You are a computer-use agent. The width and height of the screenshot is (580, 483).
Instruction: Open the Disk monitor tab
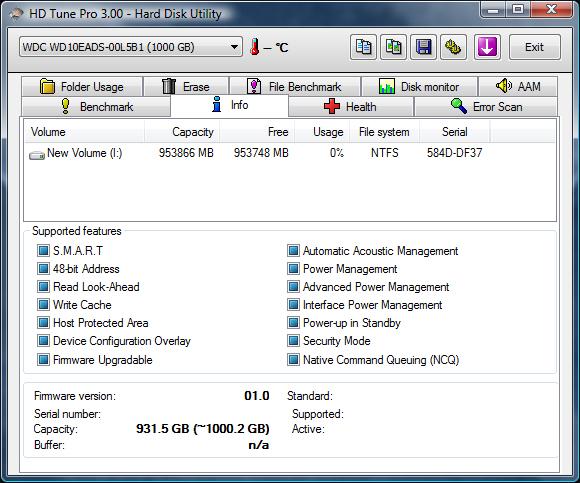pyautogui.click(x=419, y=87)
